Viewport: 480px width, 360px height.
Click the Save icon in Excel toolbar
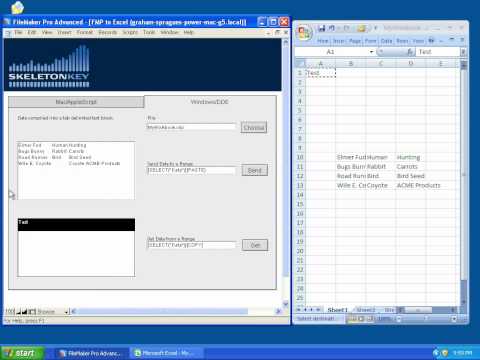point(322,29)
